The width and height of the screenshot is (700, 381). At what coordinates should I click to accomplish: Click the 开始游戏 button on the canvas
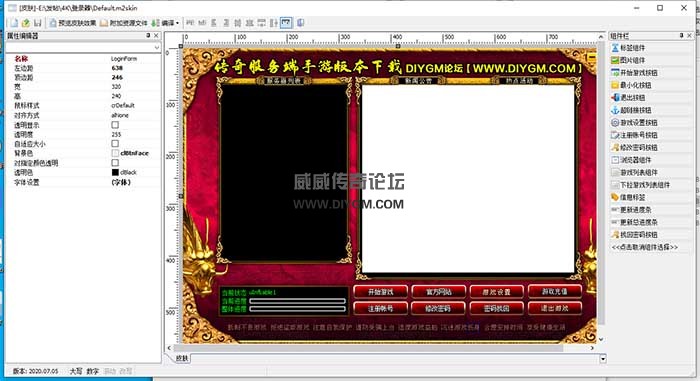(380, 292)
